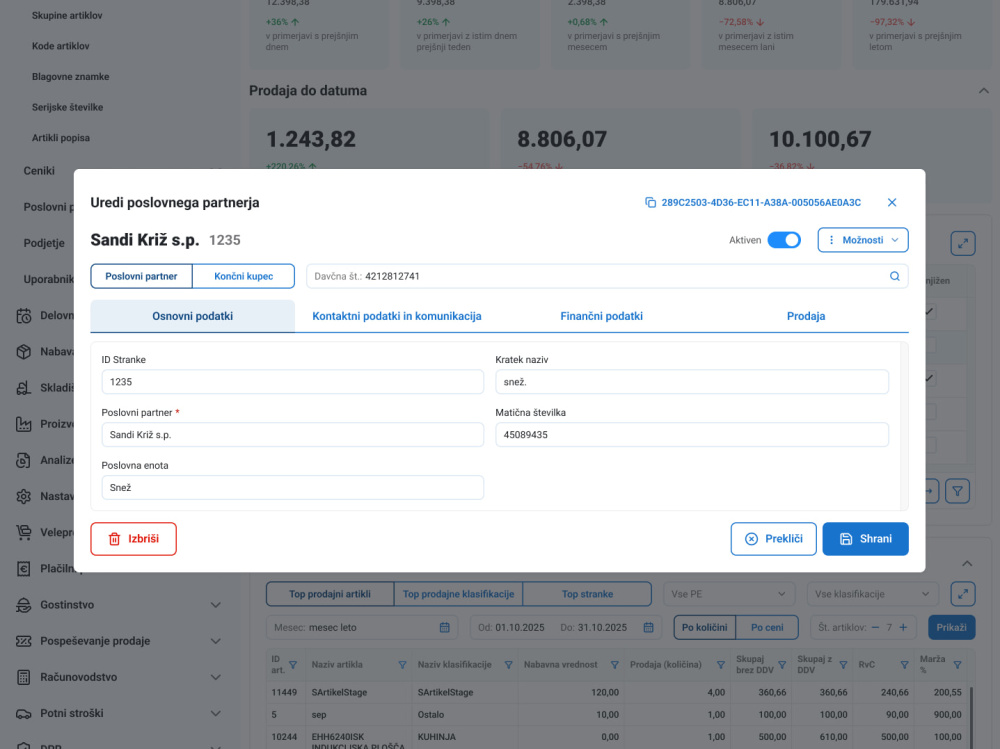
Task: Copy the partner GUID with the copy icon
Action: coord(650,202)
